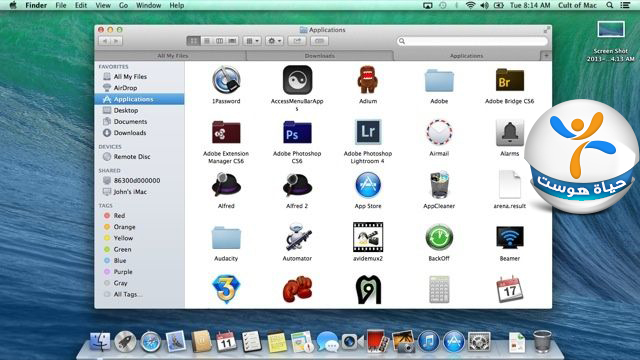Open the Action gear dropdown
Viewport: 640px width, 360px height.
coord(274,41)
